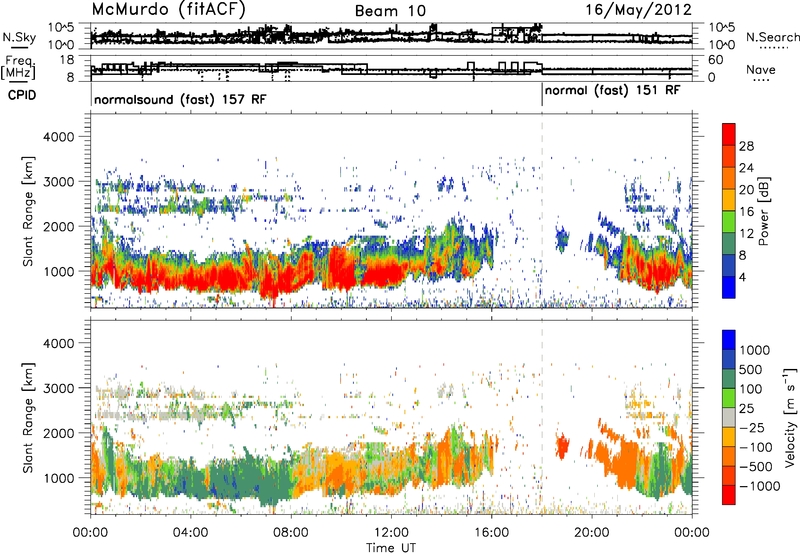This screenshot has height=554, width=800.
Task: Click the 16/May/2012 date label
Action: coord(638,9)
